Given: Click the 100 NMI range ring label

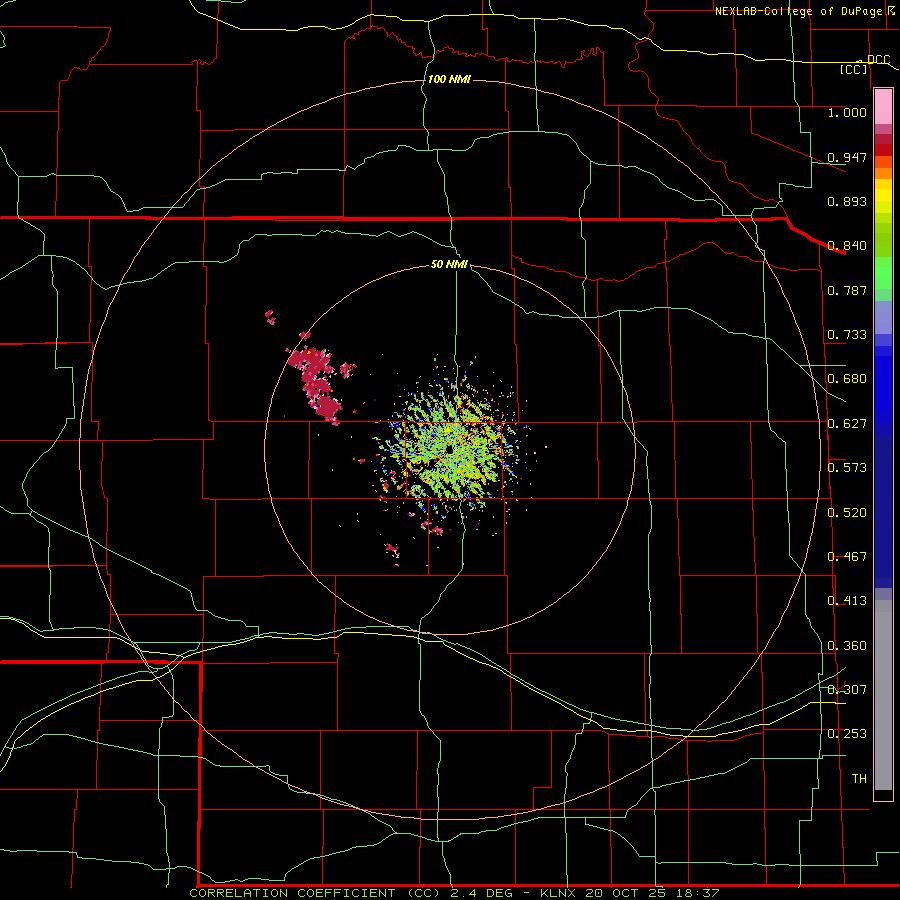Looking at the screenshot, I should click(x=449, y=79).
